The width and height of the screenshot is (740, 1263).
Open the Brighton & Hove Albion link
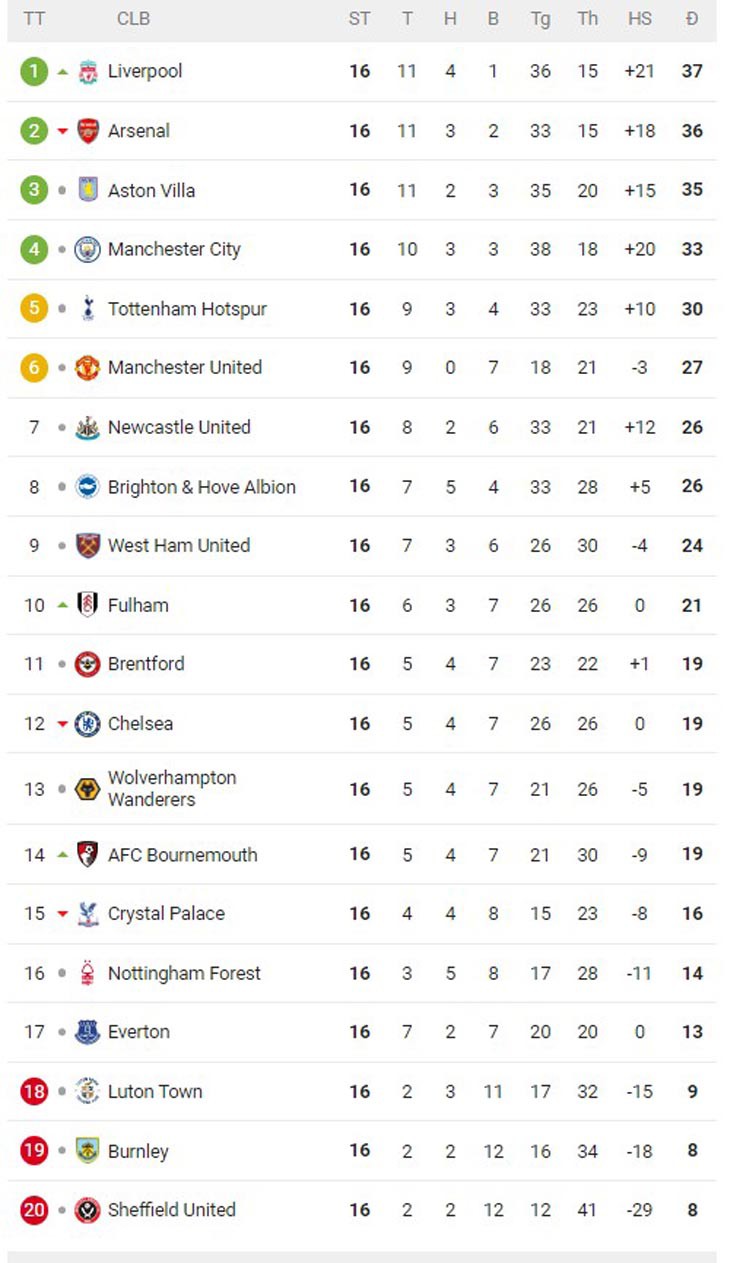pyautogui.click(x=201, y=487)
